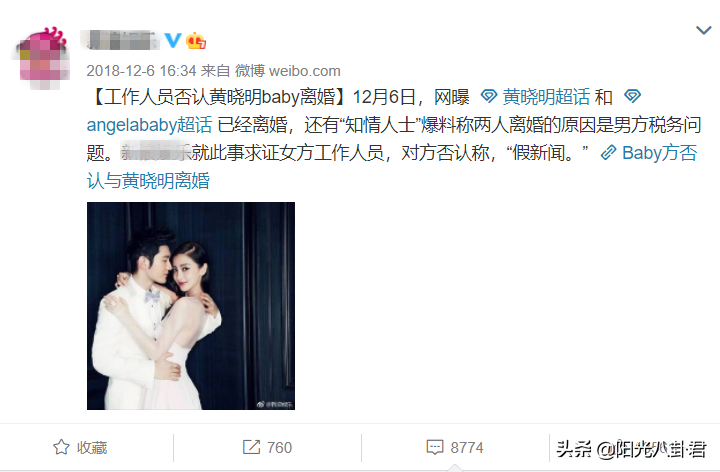Toggle 收藏 to bookmark this post
The width and height of the screenshot is (720, 472).
click(x=80, y=447)
